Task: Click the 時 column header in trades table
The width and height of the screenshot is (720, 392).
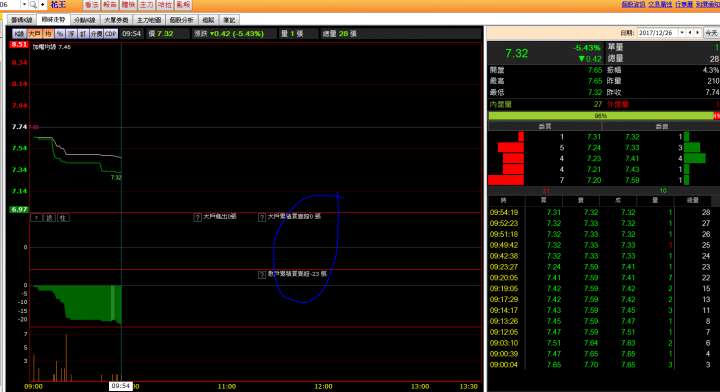Action: (504, 201)
